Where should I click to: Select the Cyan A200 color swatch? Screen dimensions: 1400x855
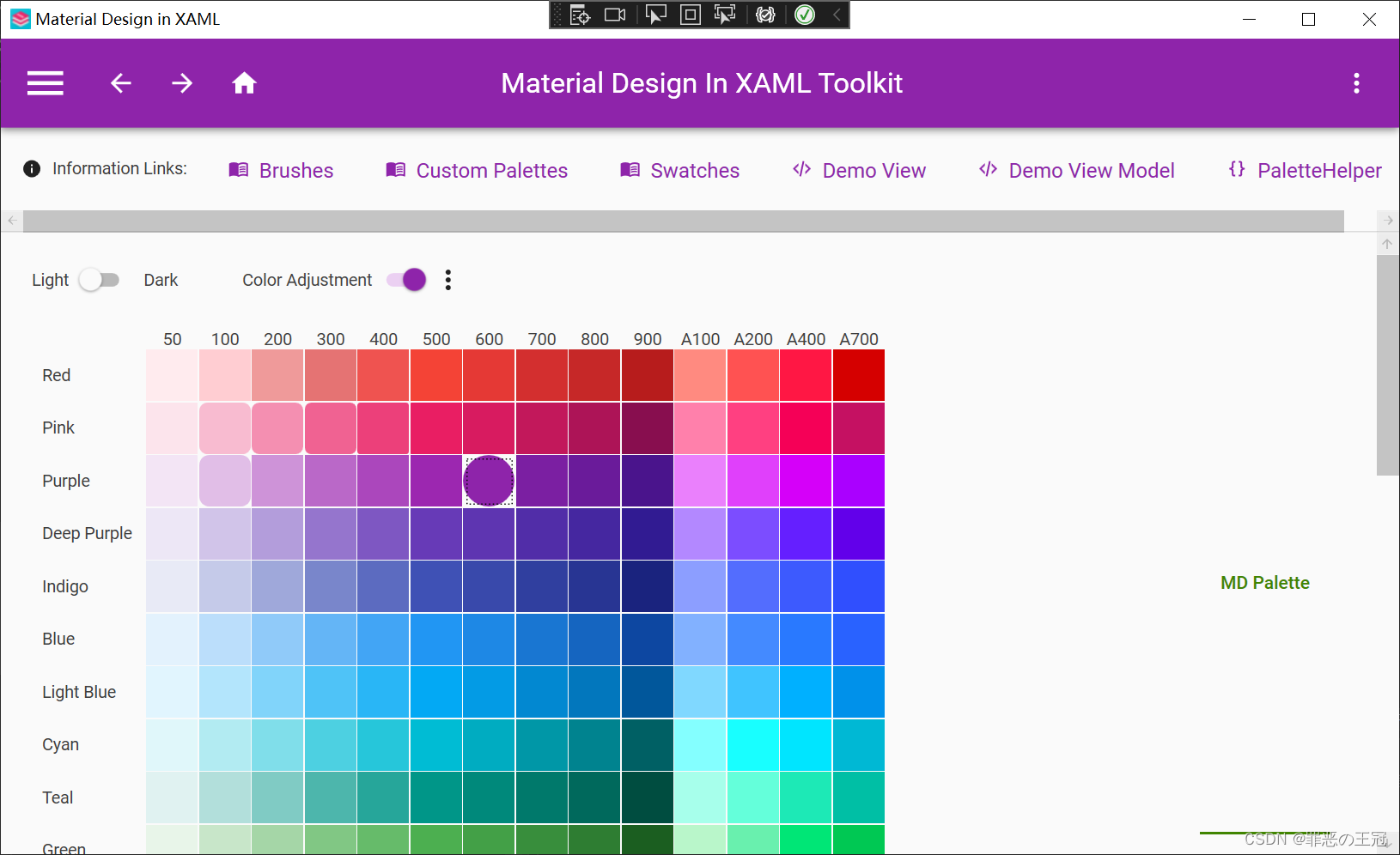(753, 745)
